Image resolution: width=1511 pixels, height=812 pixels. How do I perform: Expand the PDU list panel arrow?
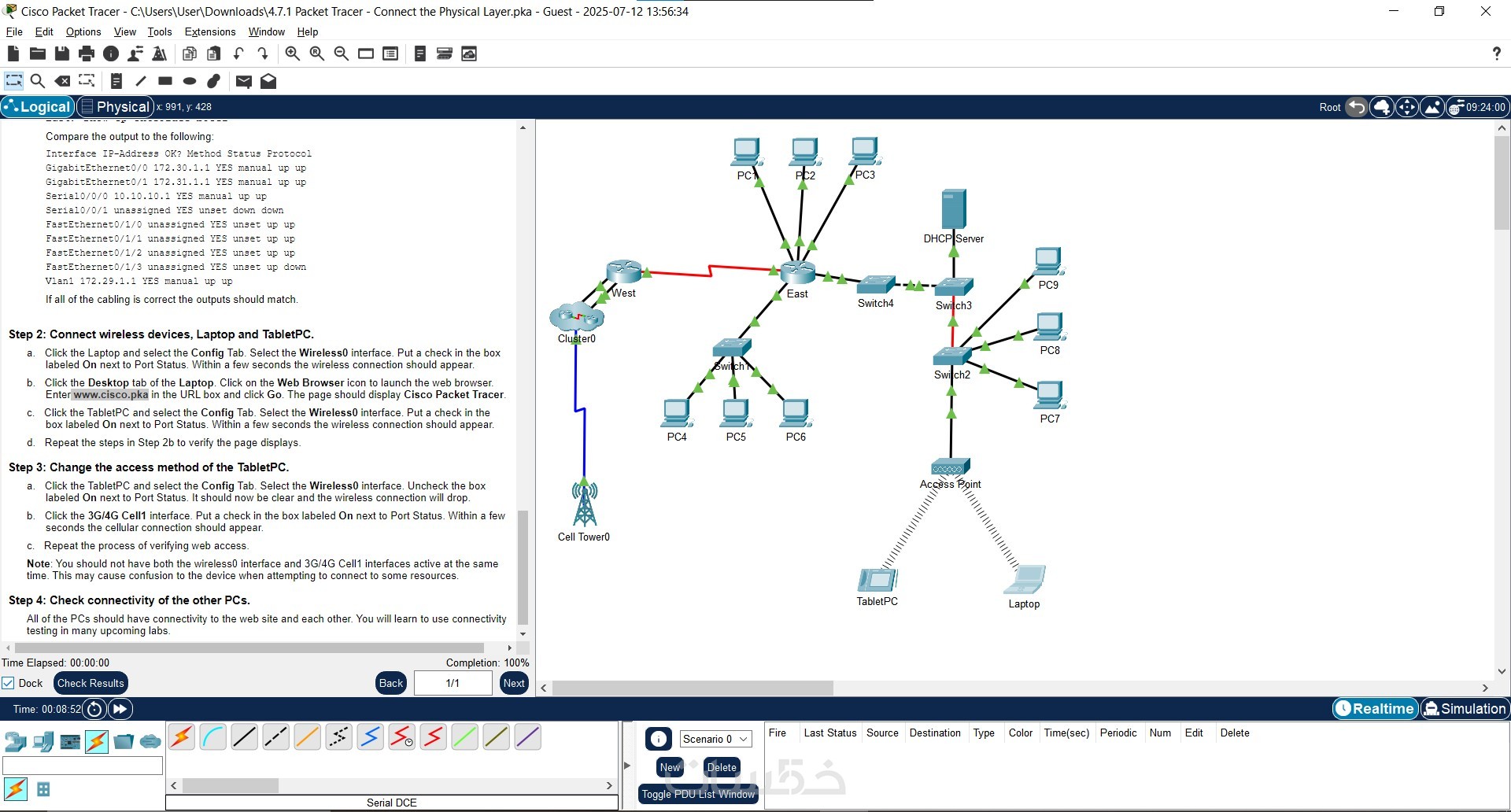[x=627, y=765]
